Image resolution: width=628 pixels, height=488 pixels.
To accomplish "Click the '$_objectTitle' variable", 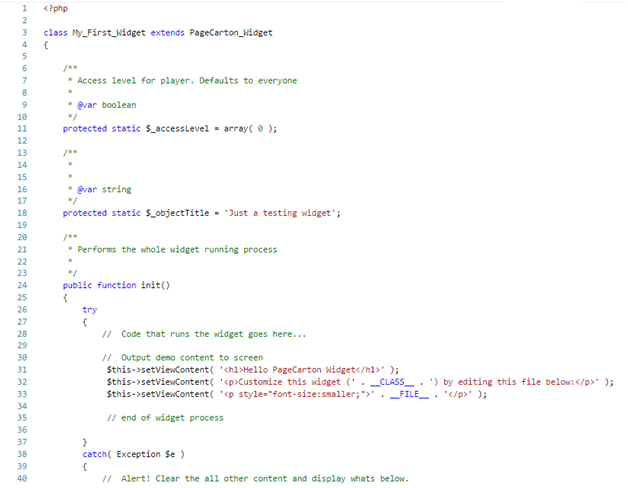I will click(x=177, y=213).
